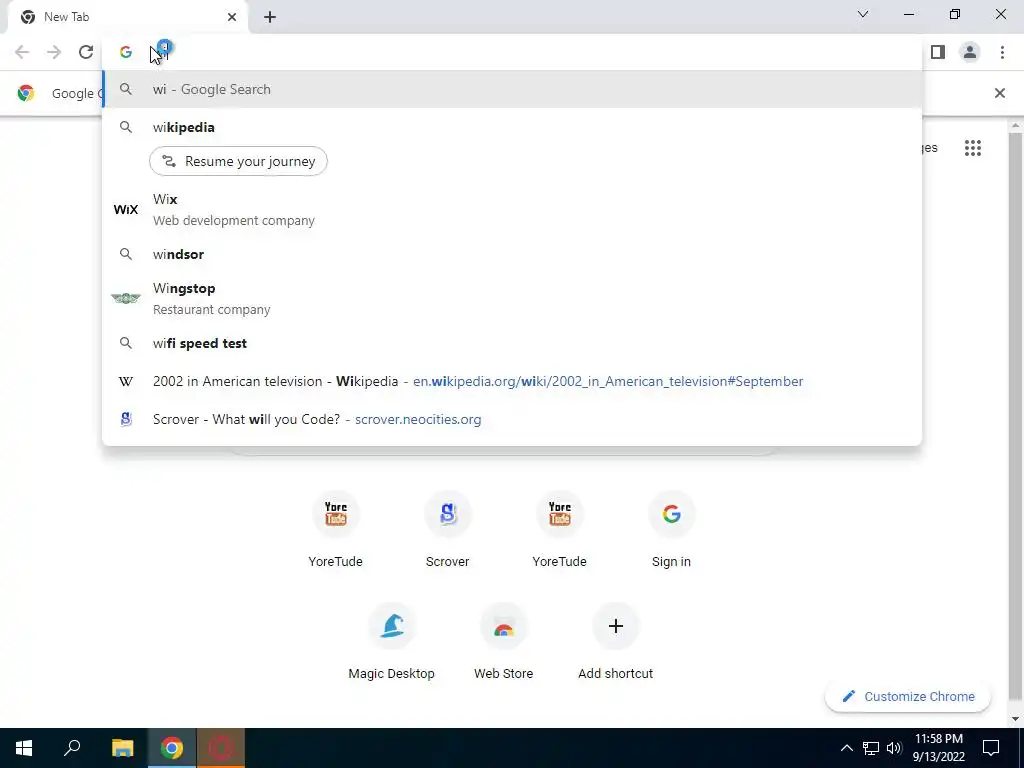This screenshot has width=1024, height=768.
Task: Open the Web Store shortcut
Action: point(504,643)
